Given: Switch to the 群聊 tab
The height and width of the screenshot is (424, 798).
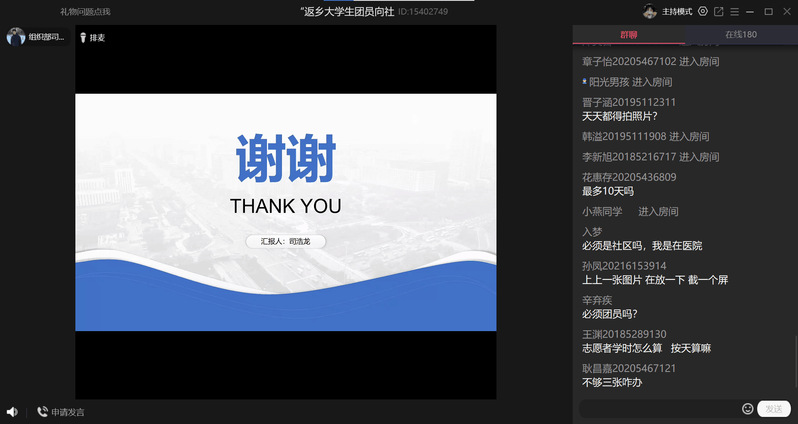Looking at the screenshot, I should tap(628, 35).
